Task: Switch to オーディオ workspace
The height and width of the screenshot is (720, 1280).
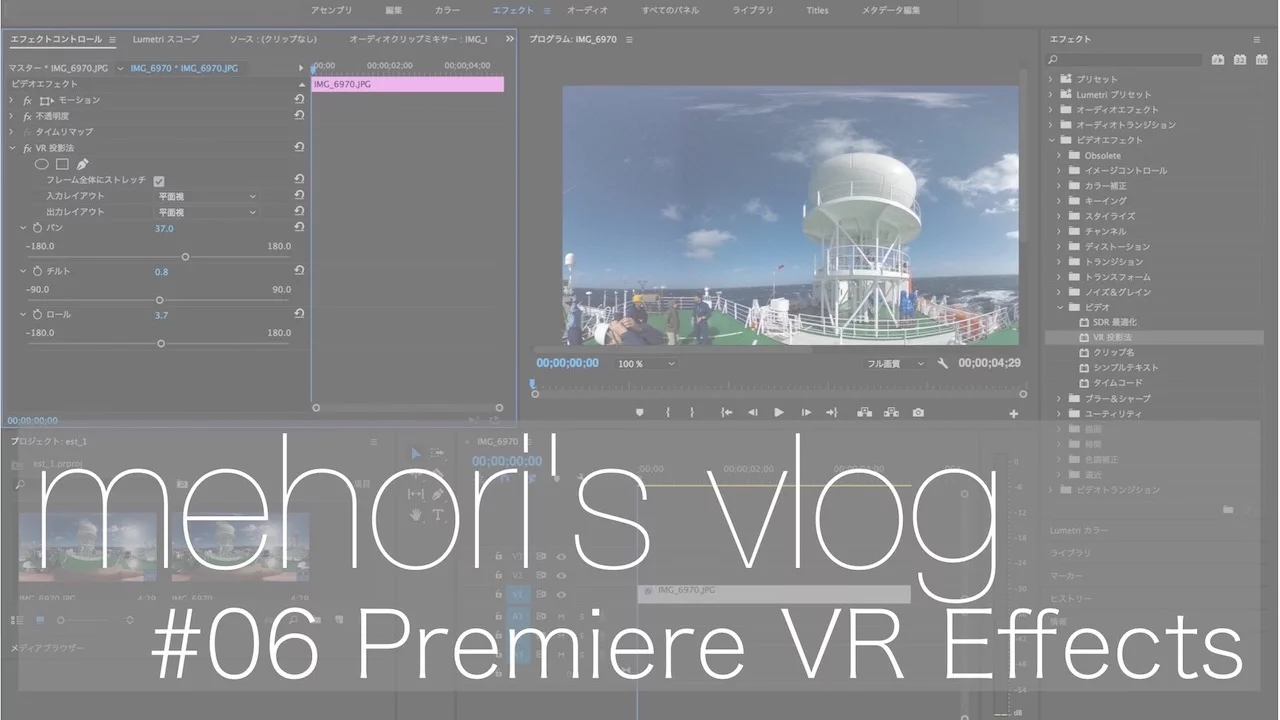Action: pos(588,10)
